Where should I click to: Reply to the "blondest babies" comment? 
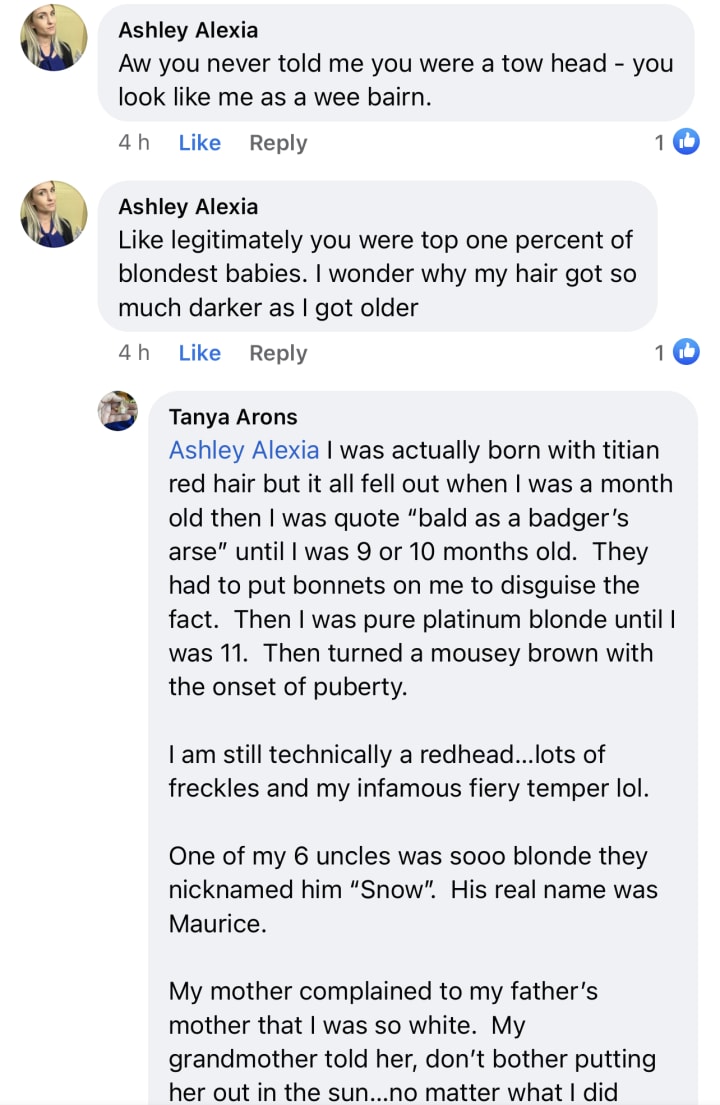pos(278,353)
